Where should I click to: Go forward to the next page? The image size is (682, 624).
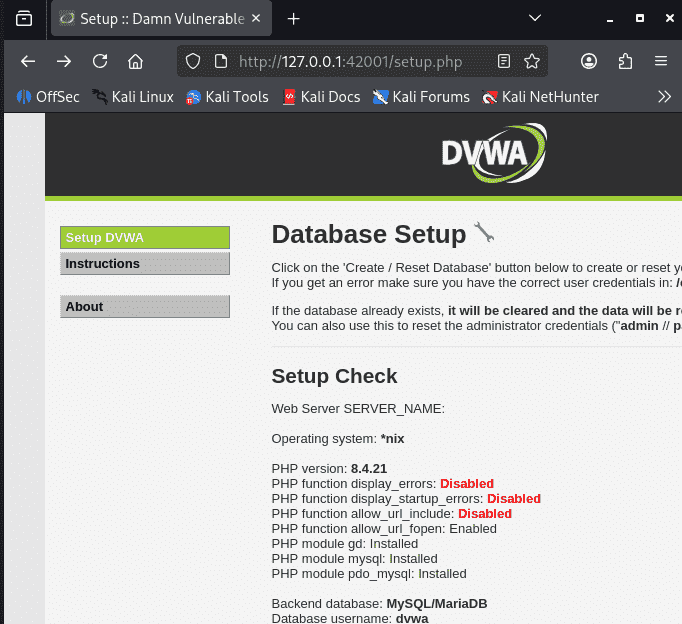pos(64,61)
